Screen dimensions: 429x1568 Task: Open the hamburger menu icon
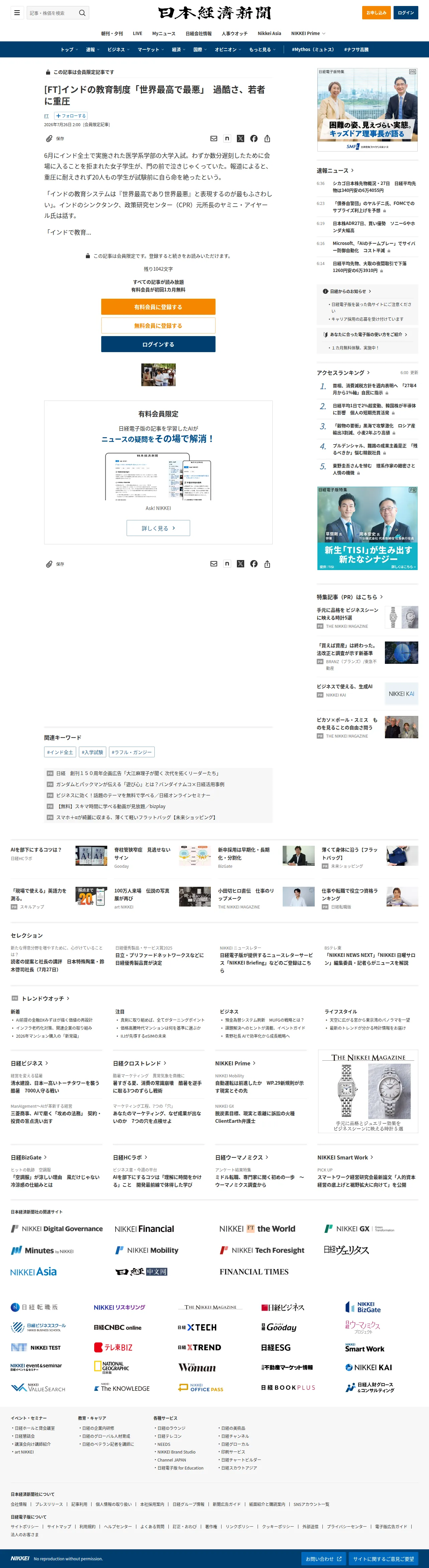17,13
